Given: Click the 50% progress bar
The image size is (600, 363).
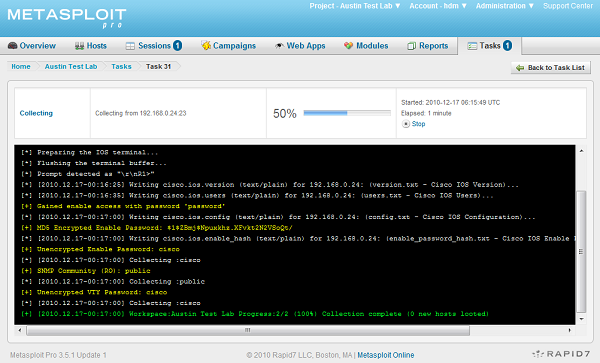Looking at the screenshot, I should tap(347, 113).
